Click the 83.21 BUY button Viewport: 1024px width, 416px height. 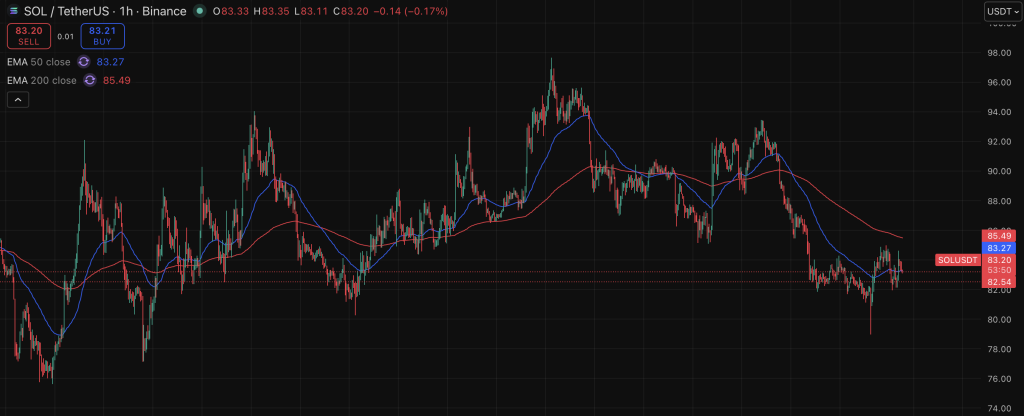click(103, 36)
